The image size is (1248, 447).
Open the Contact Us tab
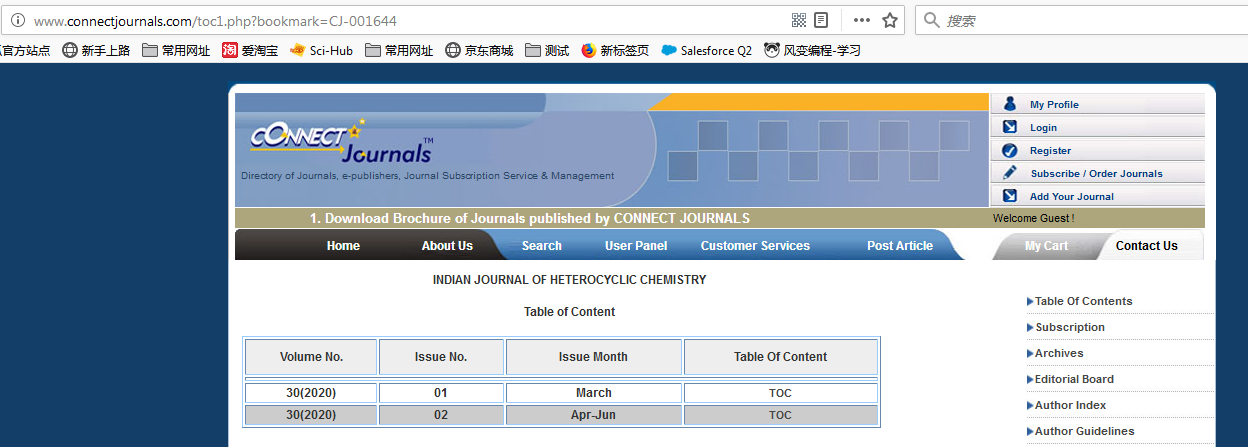[x=1147, y=246]
